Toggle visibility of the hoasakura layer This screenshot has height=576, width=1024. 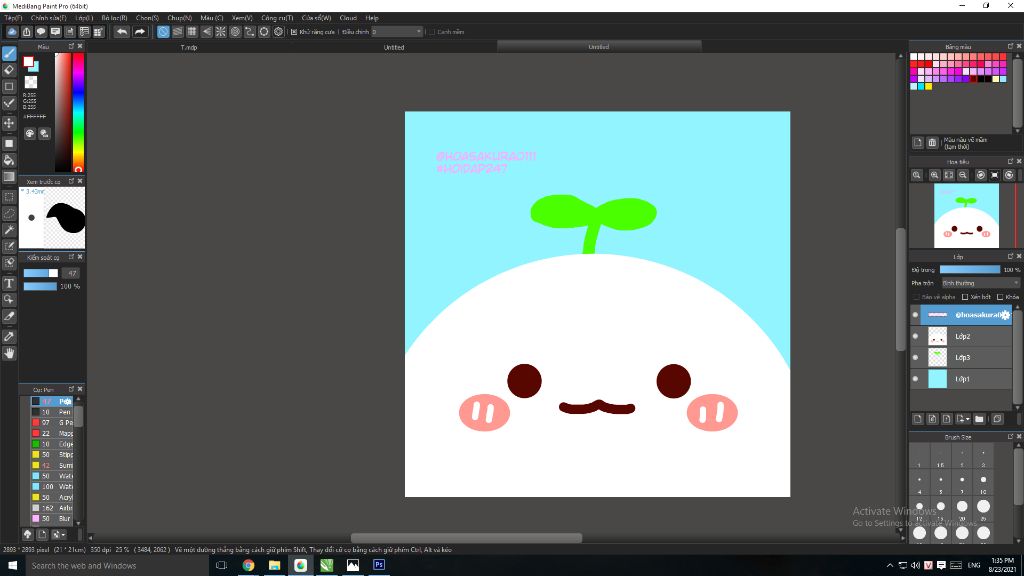[915, 315]
